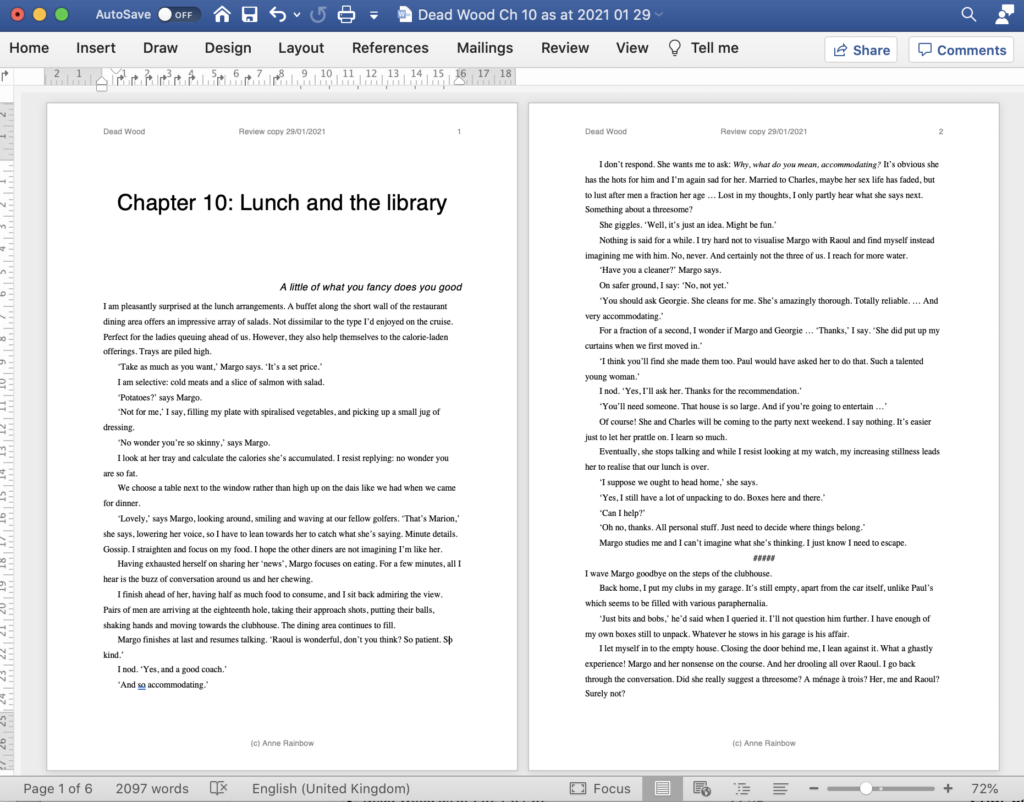1024x802 pixels.
Task: Enable Focus mode
Action: coord(599,789)
